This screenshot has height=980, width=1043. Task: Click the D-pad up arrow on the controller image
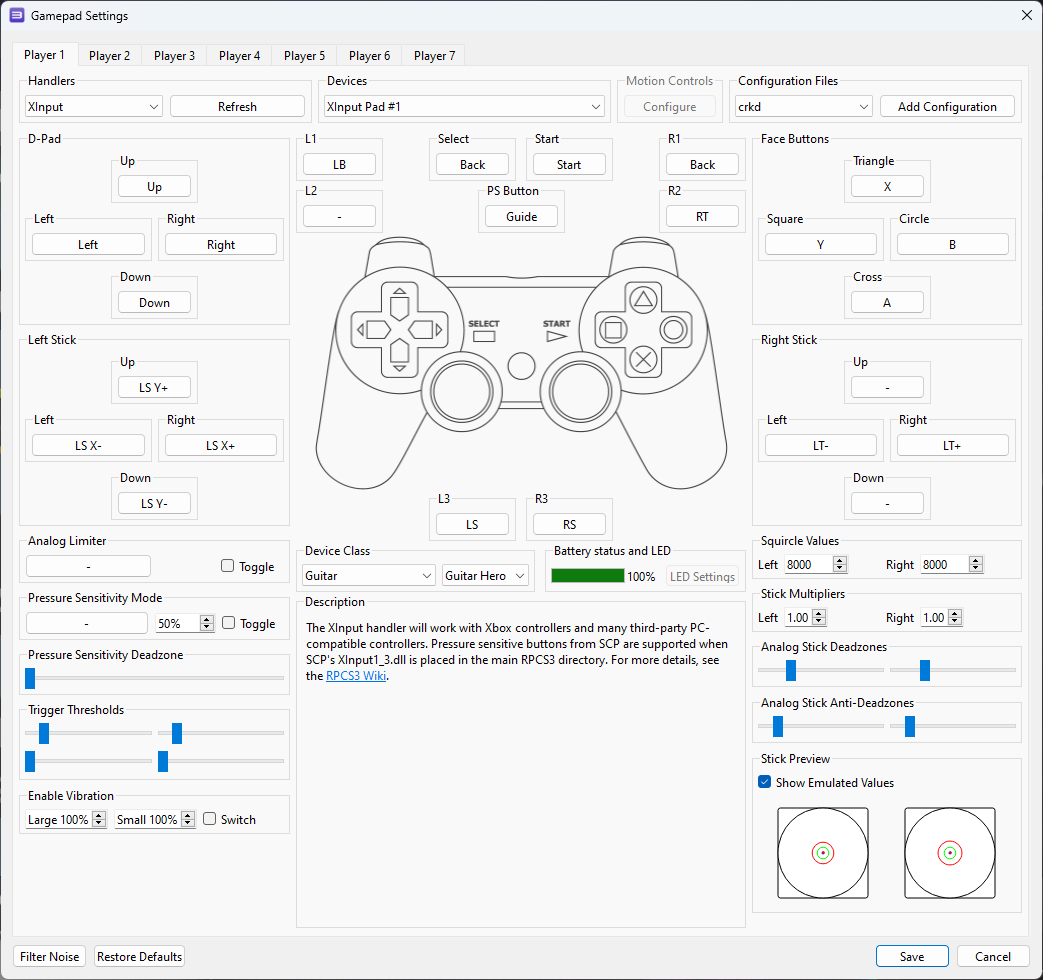tap(399, 303)
